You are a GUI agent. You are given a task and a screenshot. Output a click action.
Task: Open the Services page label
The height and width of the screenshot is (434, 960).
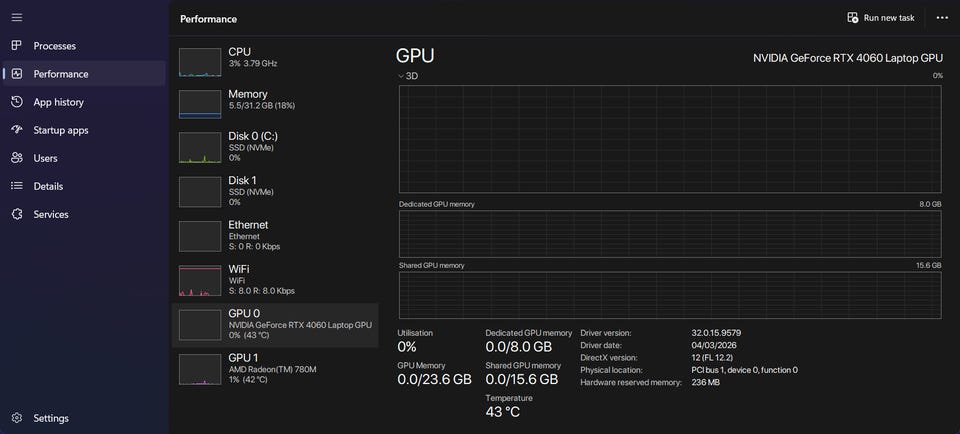(51, 214)
